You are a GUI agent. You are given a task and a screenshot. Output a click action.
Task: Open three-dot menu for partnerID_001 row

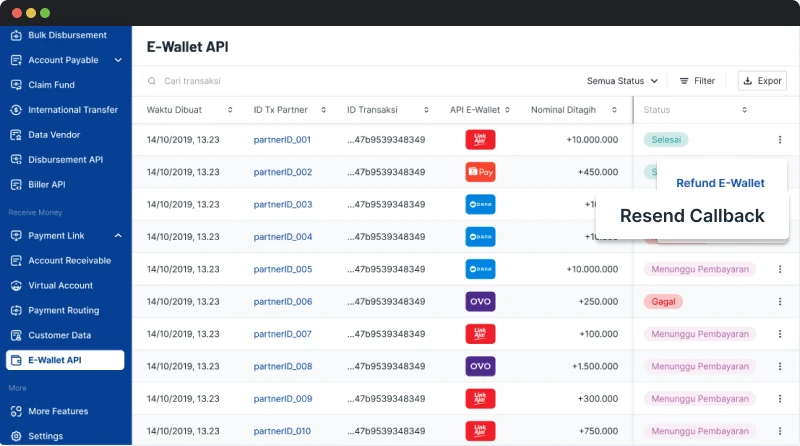coord(780,140)
